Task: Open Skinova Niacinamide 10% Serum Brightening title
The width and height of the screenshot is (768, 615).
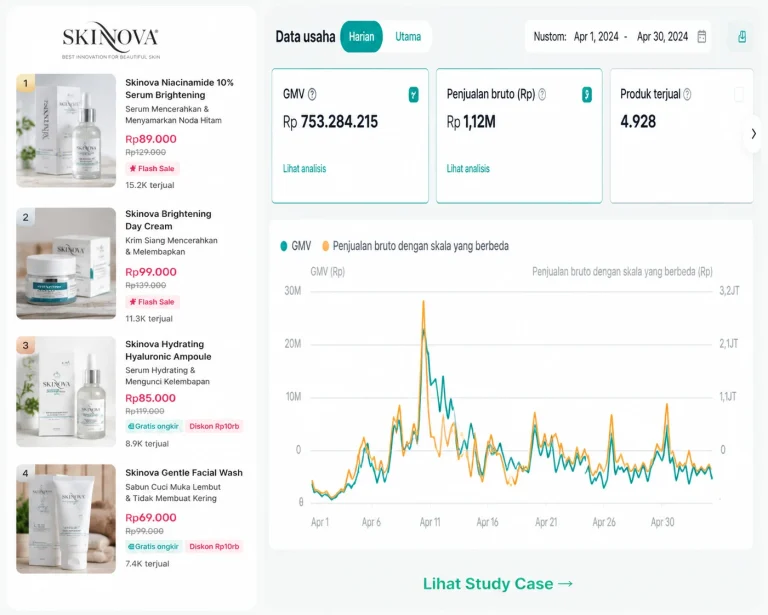Action: coord(179,89)
